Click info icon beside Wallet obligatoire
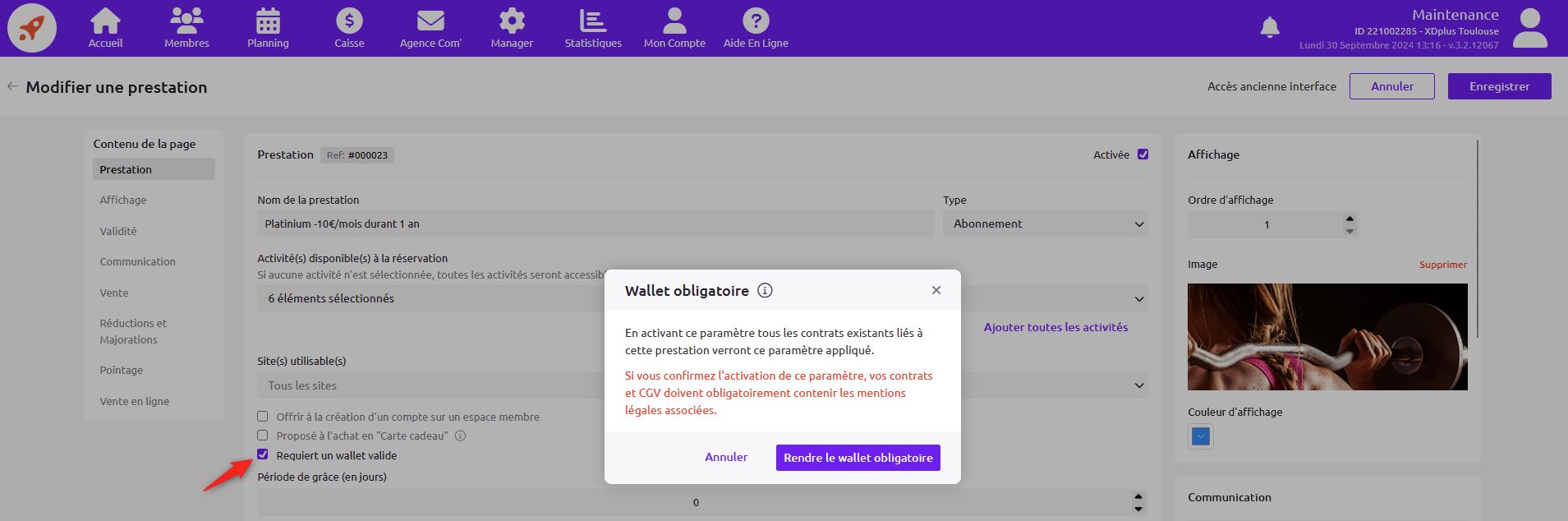 coord(765,290)
